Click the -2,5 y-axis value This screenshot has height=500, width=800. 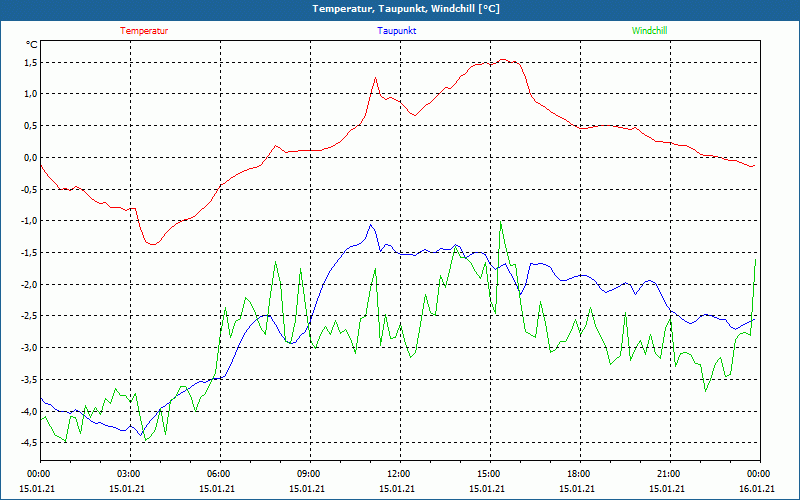[x=29, y=316]
